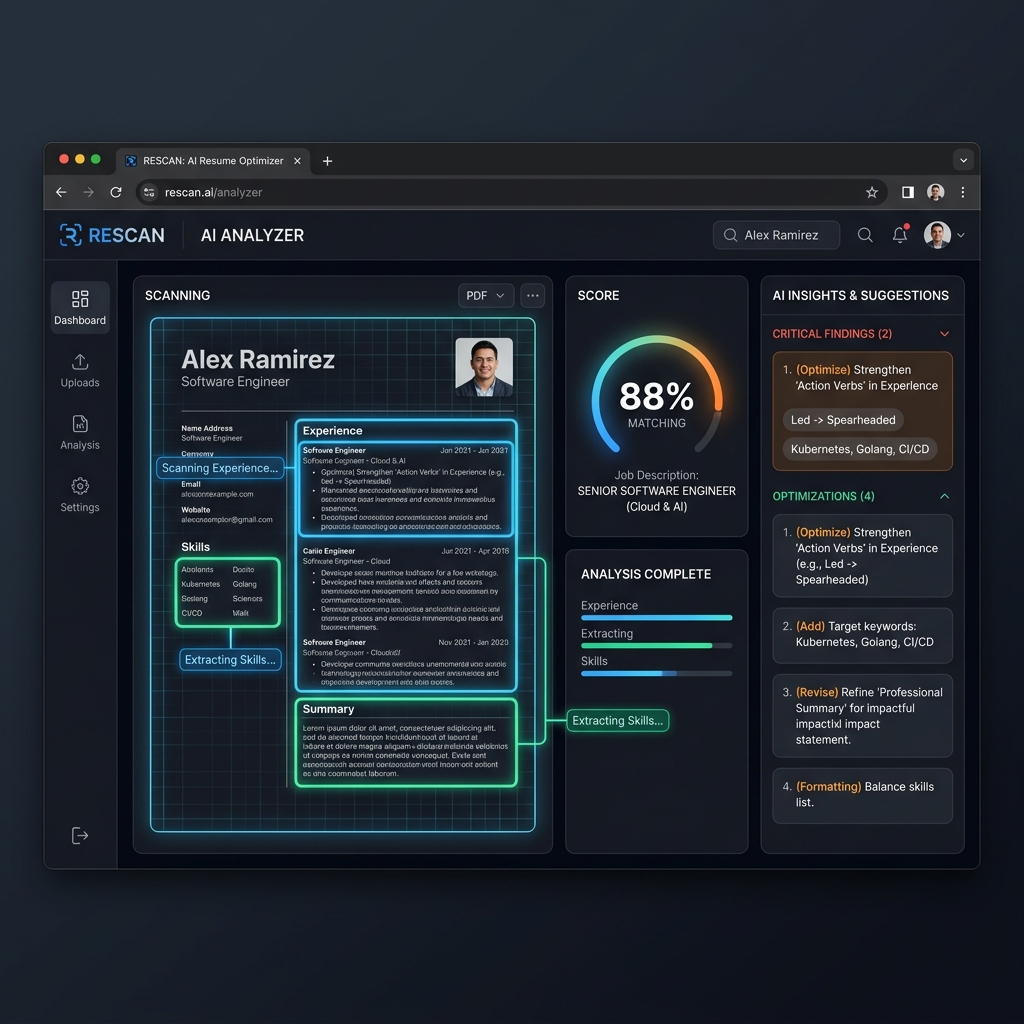This screenshot has width=1024, height=1024.
Task: Bookmark this page with the star icon
Action: [x=871, y=192]
